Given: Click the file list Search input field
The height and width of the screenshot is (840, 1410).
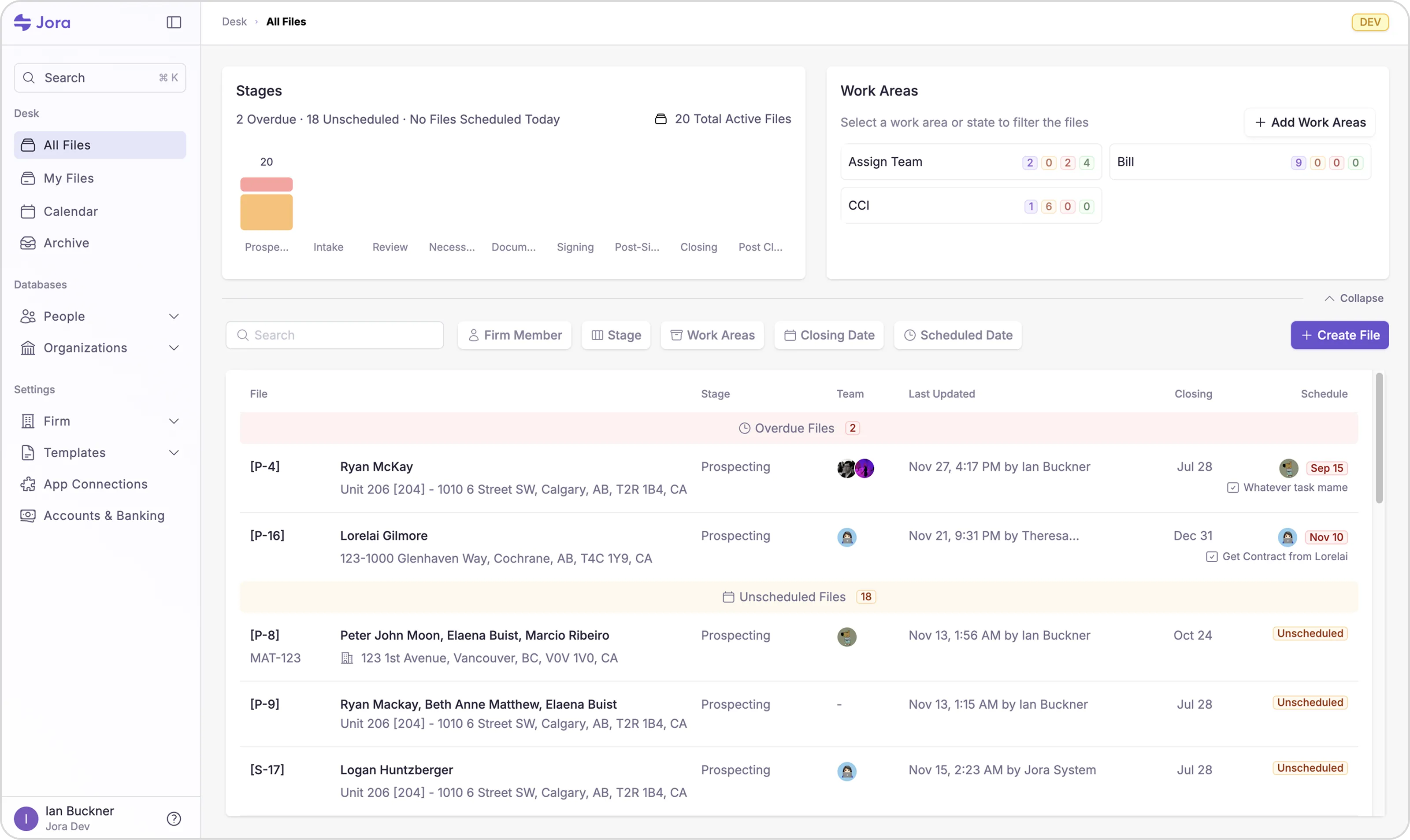Looking at the screenshot, I should 334,334.
